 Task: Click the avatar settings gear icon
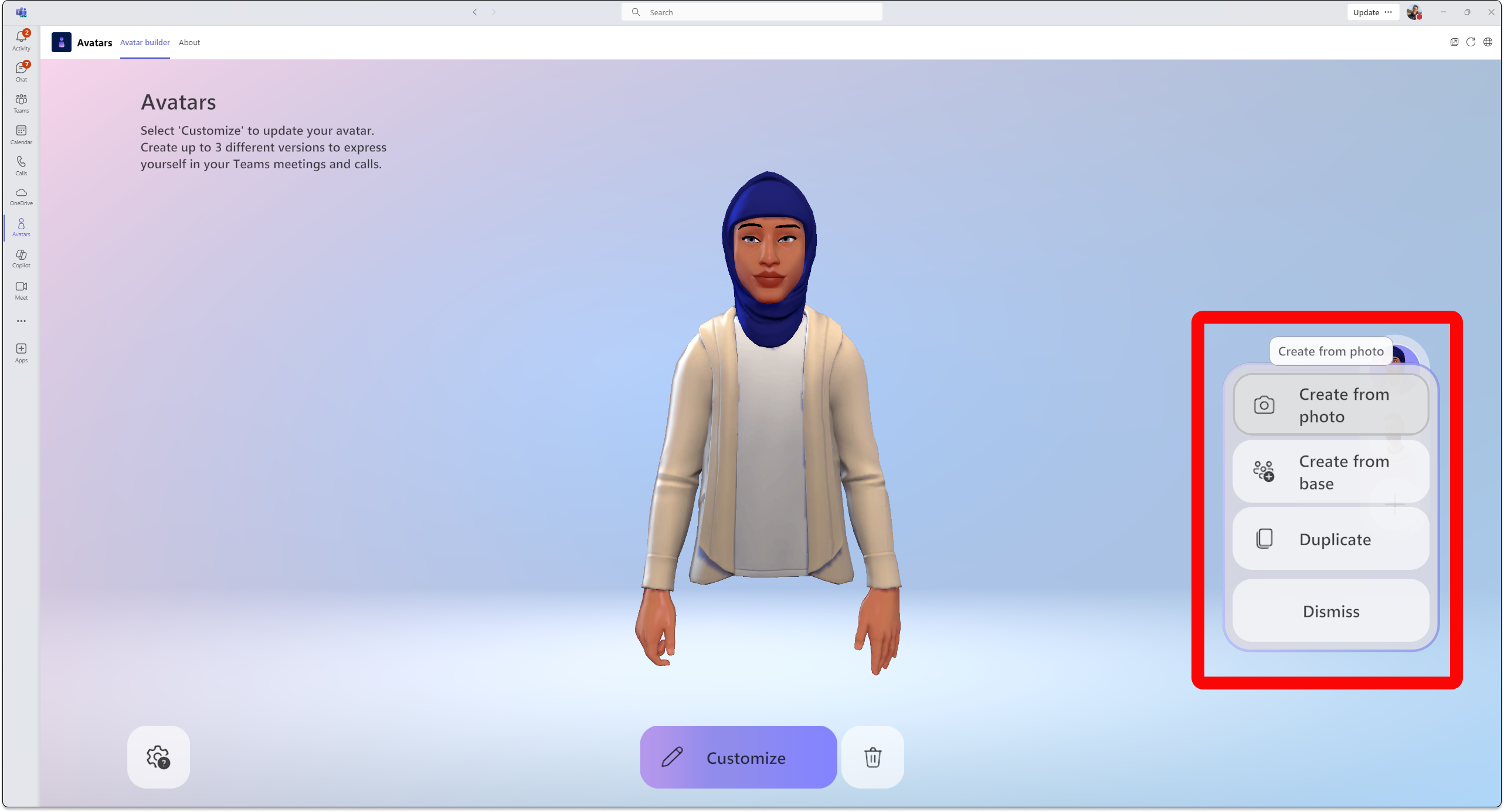tap(157, 757)
